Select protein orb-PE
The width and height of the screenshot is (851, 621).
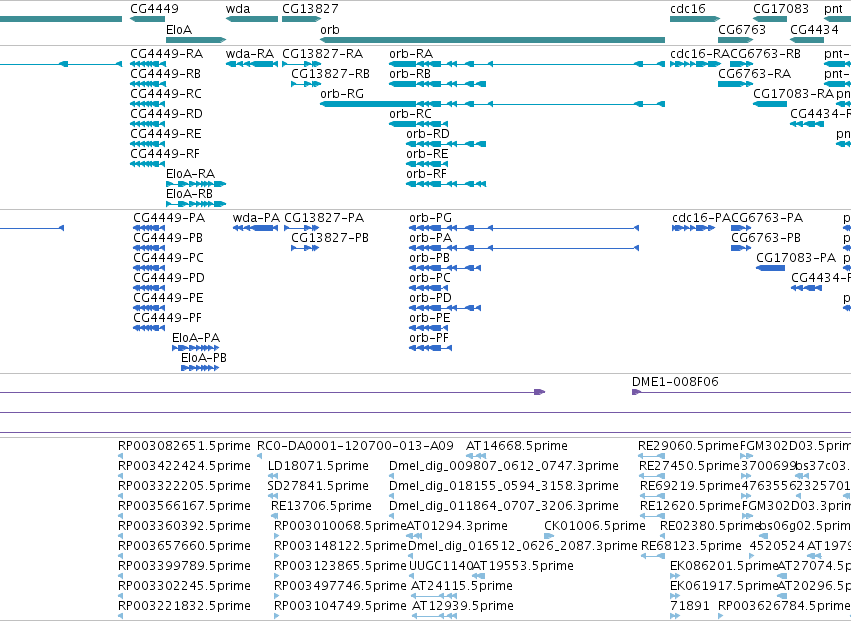point(429,328)
